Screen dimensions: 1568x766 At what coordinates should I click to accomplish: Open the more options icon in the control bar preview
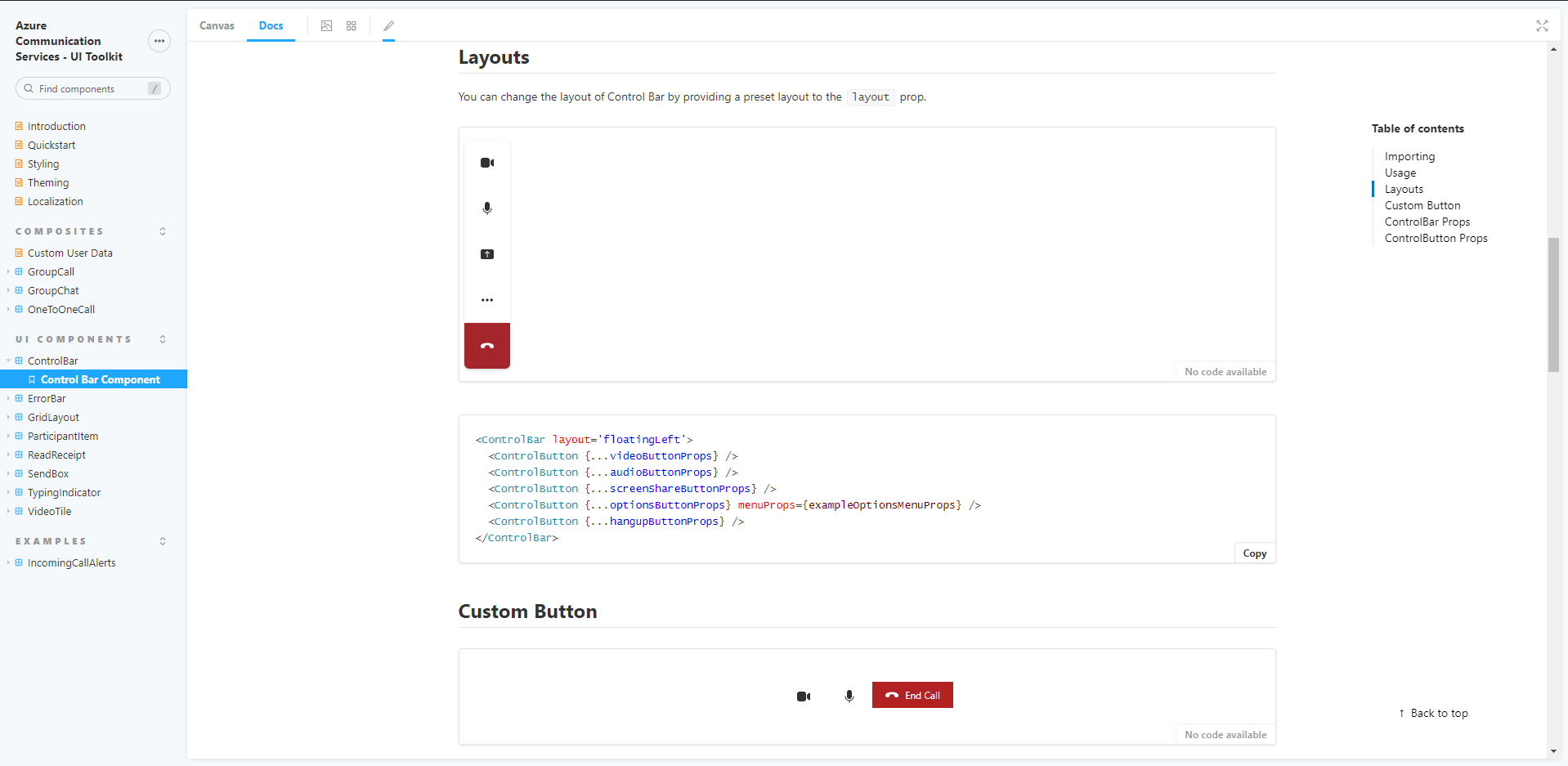pos(486,299)
